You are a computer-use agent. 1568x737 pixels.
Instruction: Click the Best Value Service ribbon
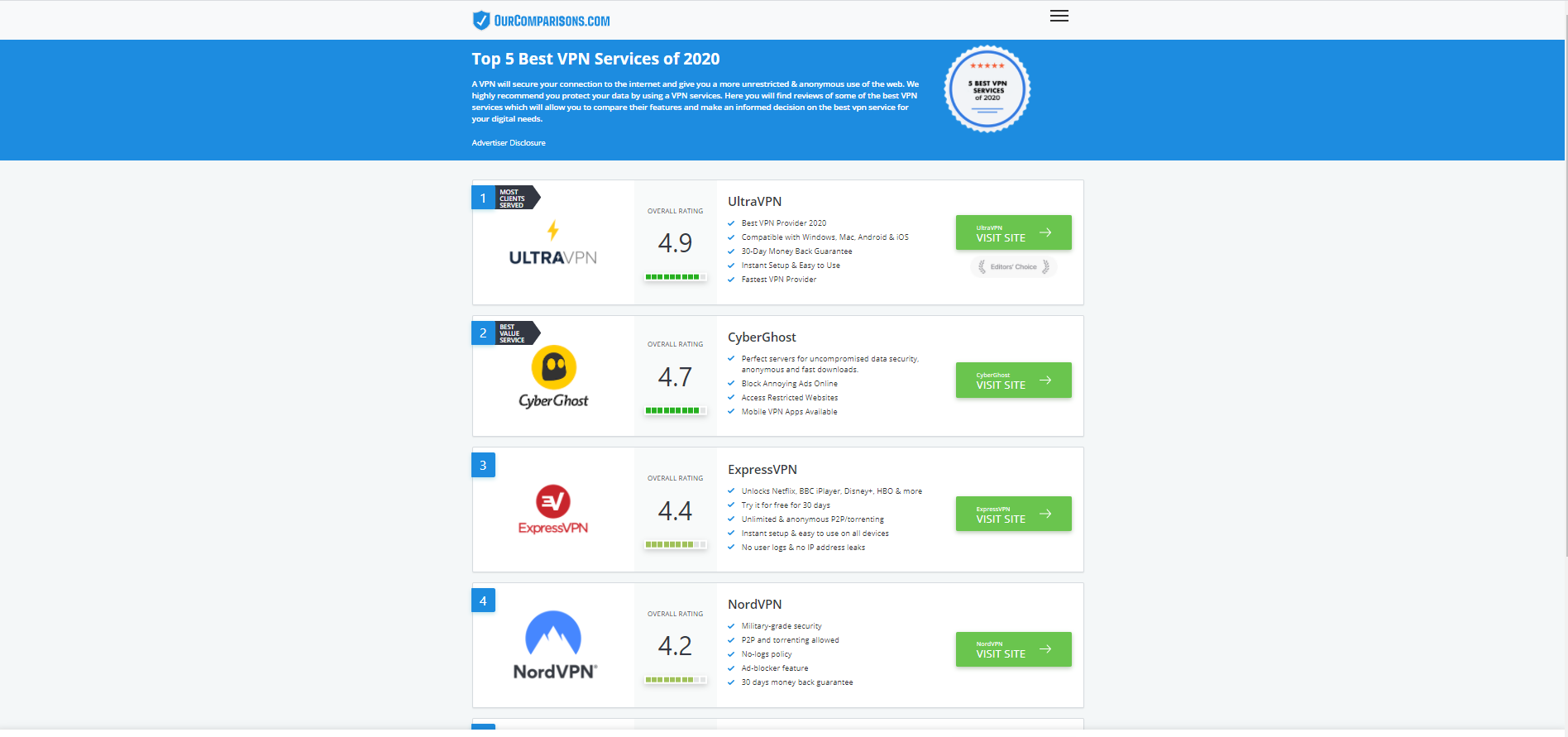coord(518,333)
